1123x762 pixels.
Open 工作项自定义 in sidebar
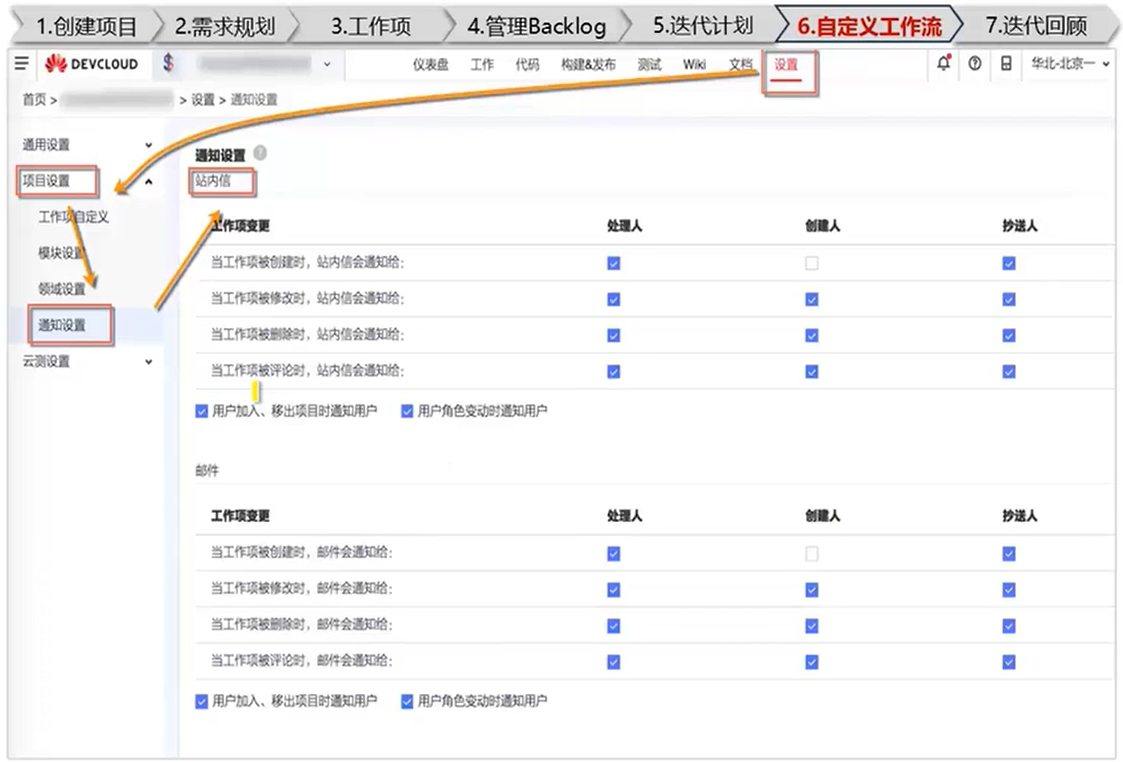73,217
